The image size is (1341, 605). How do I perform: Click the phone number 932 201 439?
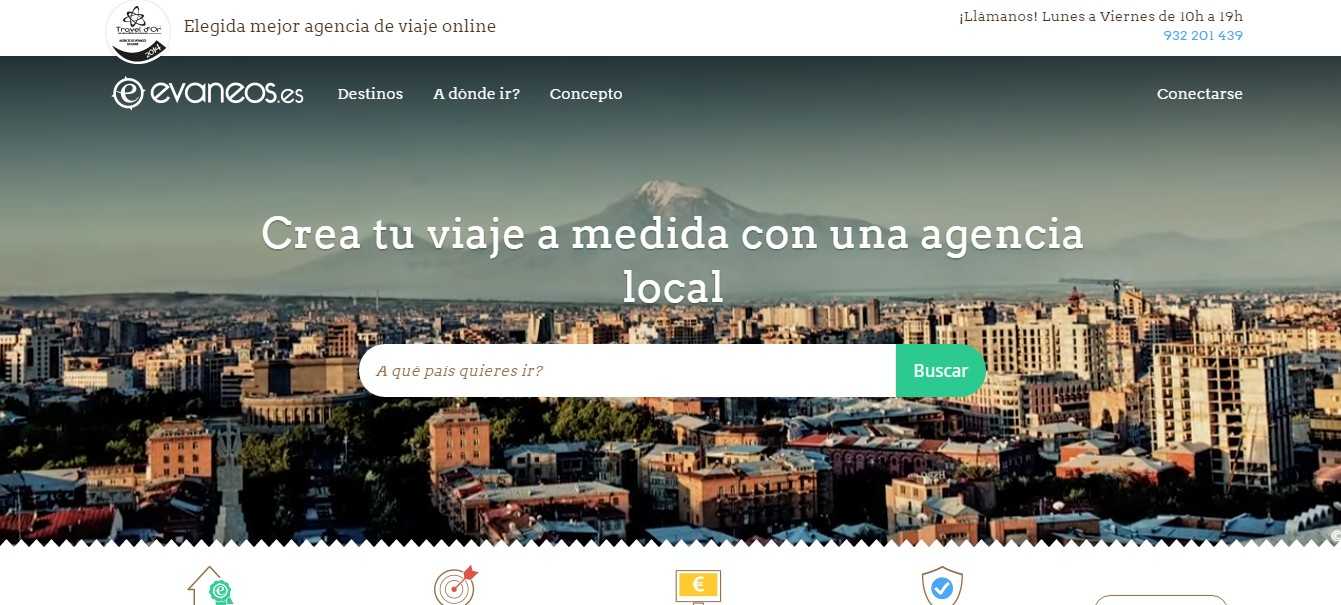(x=1202, y=36)
